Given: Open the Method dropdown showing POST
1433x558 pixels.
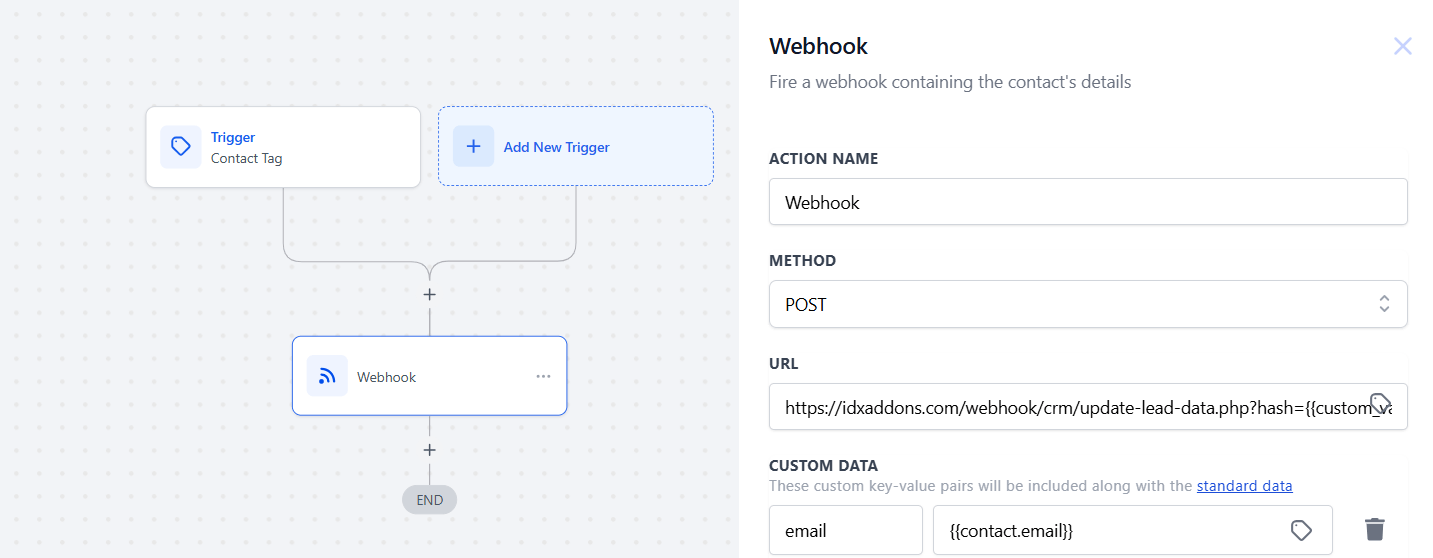Looking at the screenshot, I should [1070, 304].
